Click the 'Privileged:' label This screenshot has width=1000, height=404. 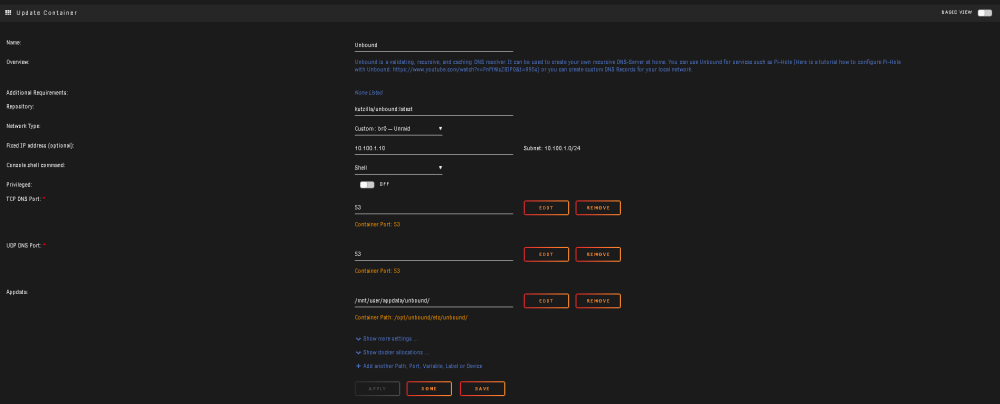(x=19, y=184)
